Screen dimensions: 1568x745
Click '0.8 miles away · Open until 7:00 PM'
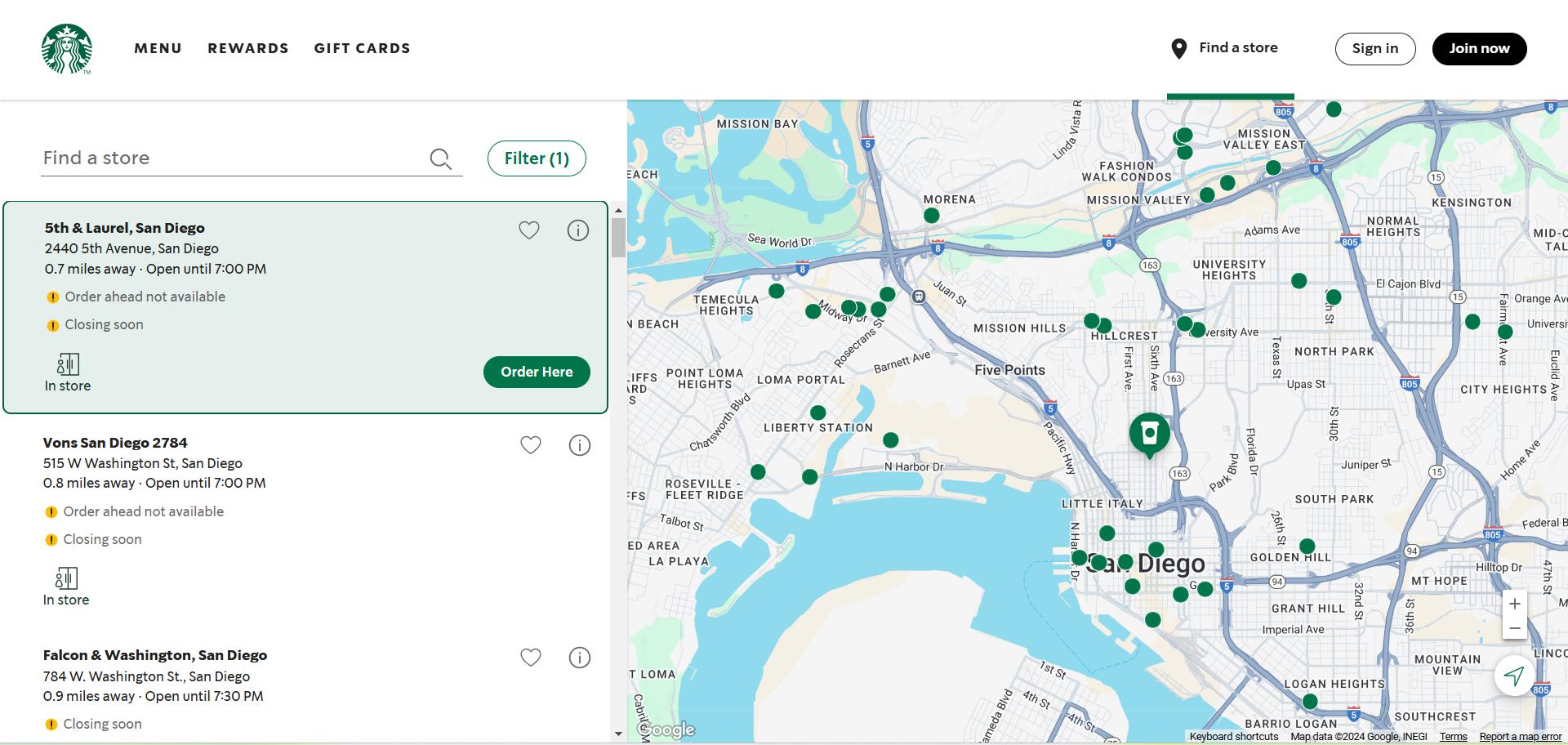[x=154, y=483]
